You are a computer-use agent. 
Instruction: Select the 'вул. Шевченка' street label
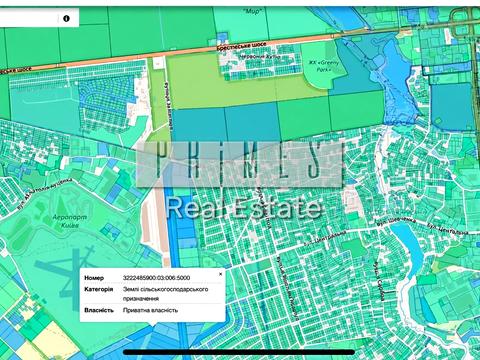(x=396, y=222)
